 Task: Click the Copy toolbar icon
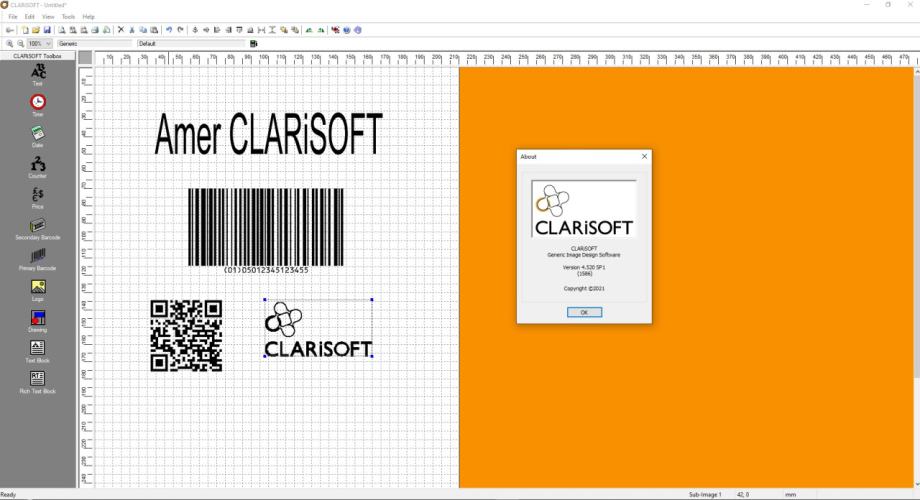pos(143,30)
